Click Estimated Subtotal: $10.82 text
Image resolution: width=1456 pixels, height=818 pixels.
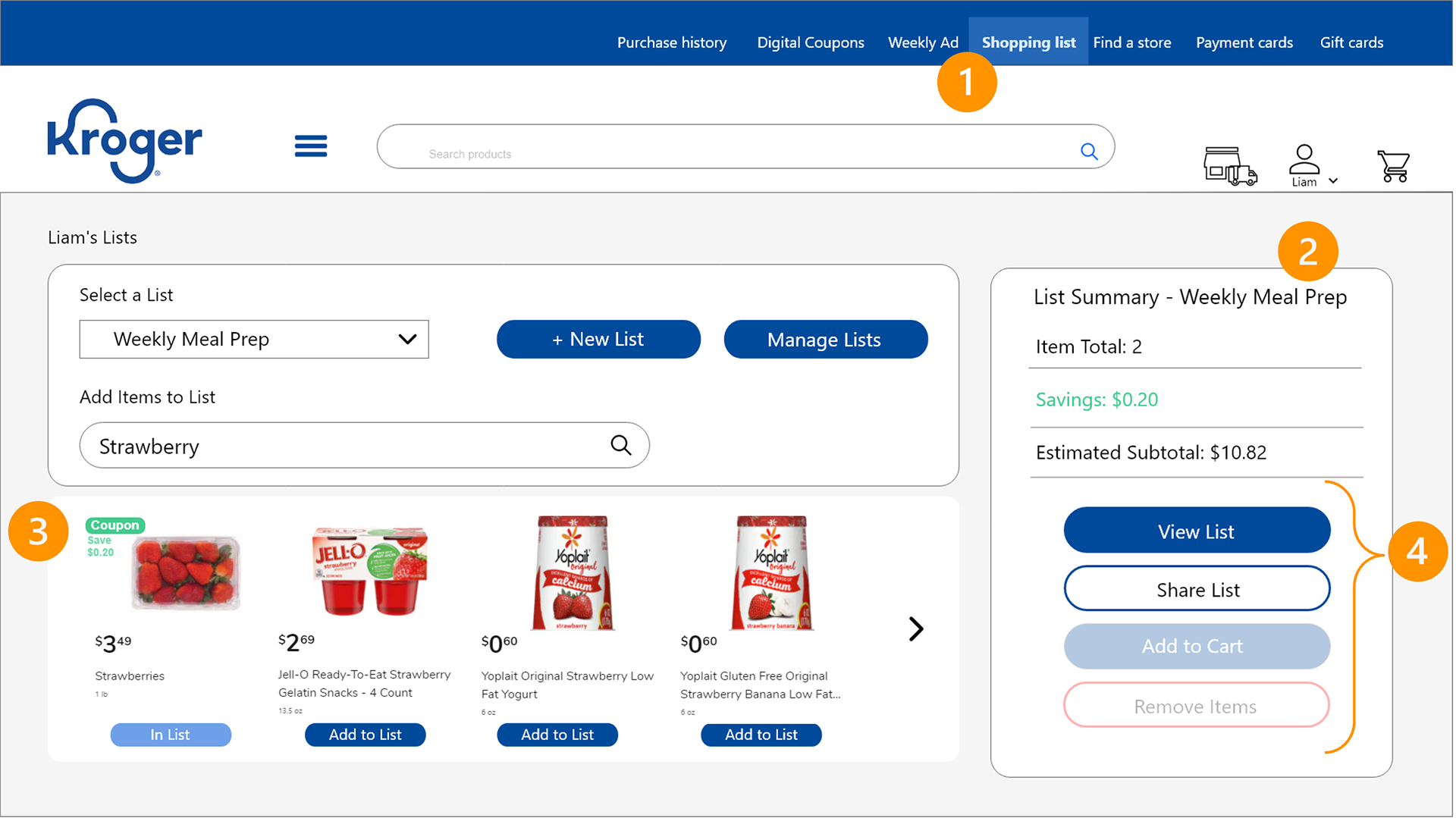coord(1151,453)
